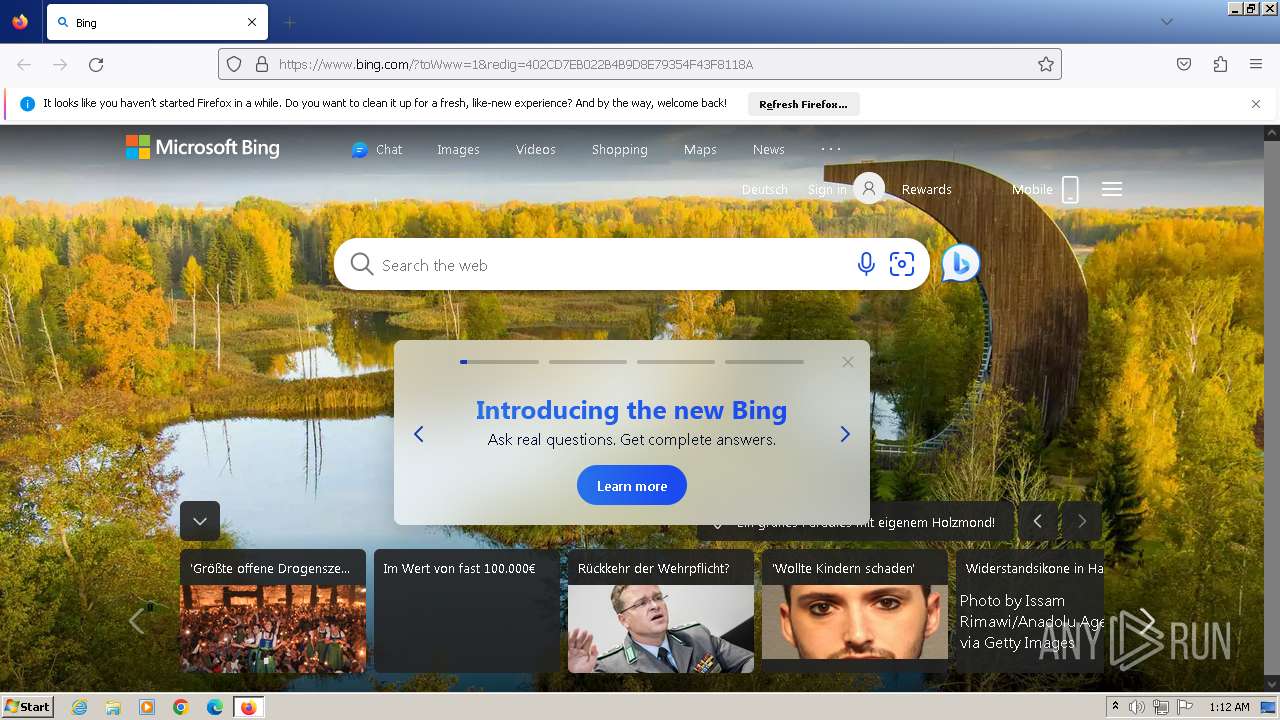Click the user profile avatar icon
The height and width of the screenshot is (720, 1280).
[x=869, y=188]
